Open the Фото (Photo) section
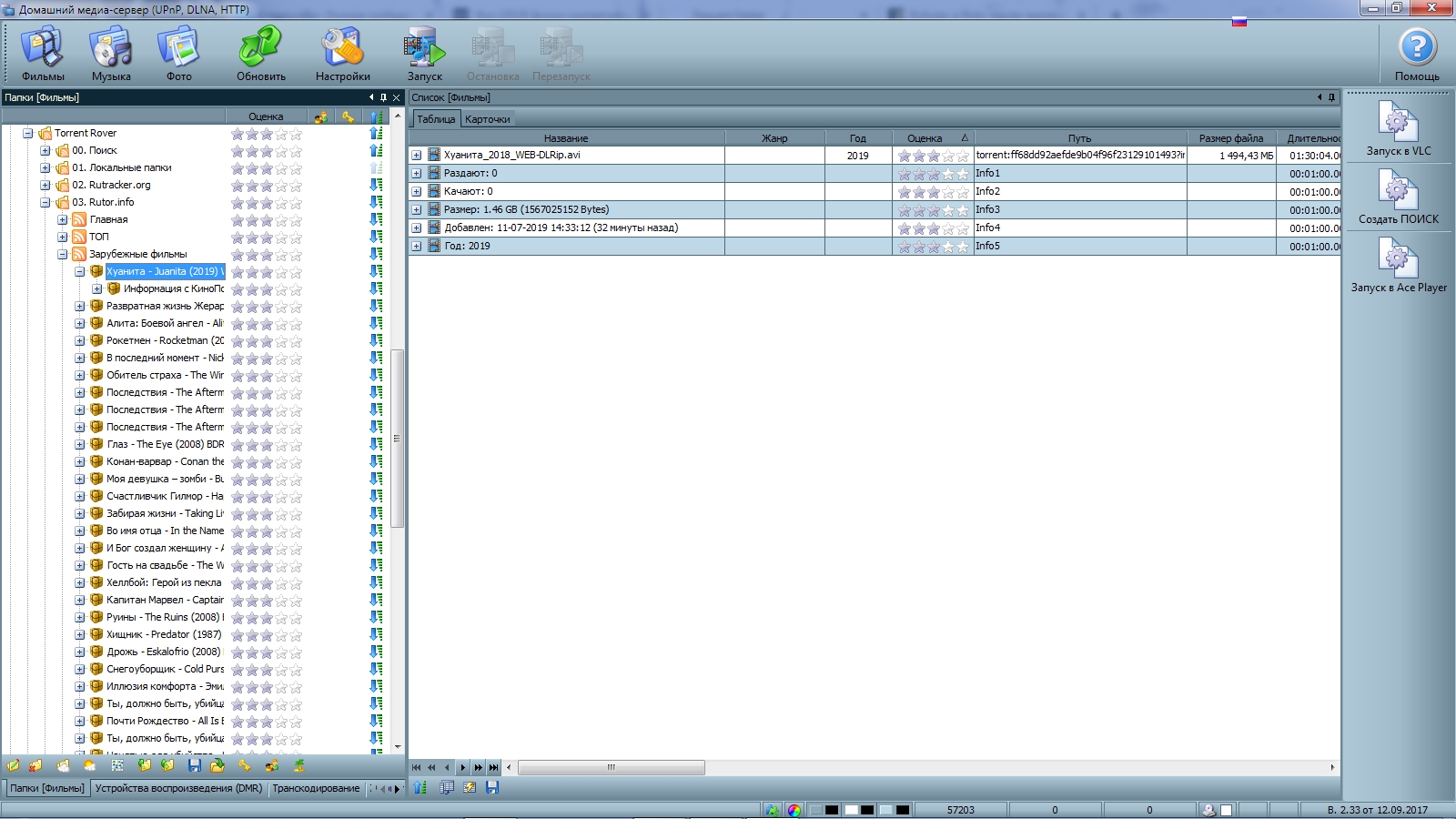This screenshot has height=819, width=1456. point(178,55)
